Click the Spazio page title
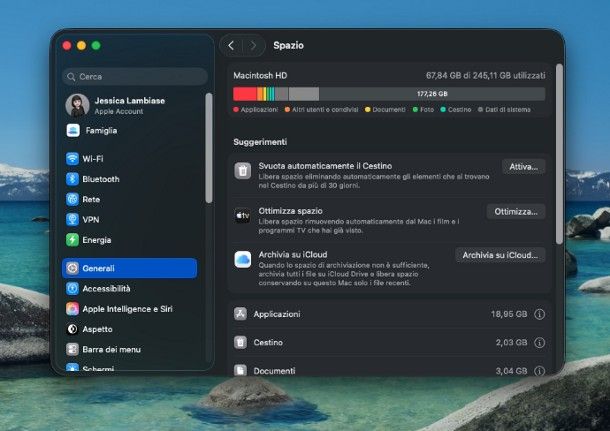Screen dimensions: 610x431 pyautogui.click(x=288, y=45)
